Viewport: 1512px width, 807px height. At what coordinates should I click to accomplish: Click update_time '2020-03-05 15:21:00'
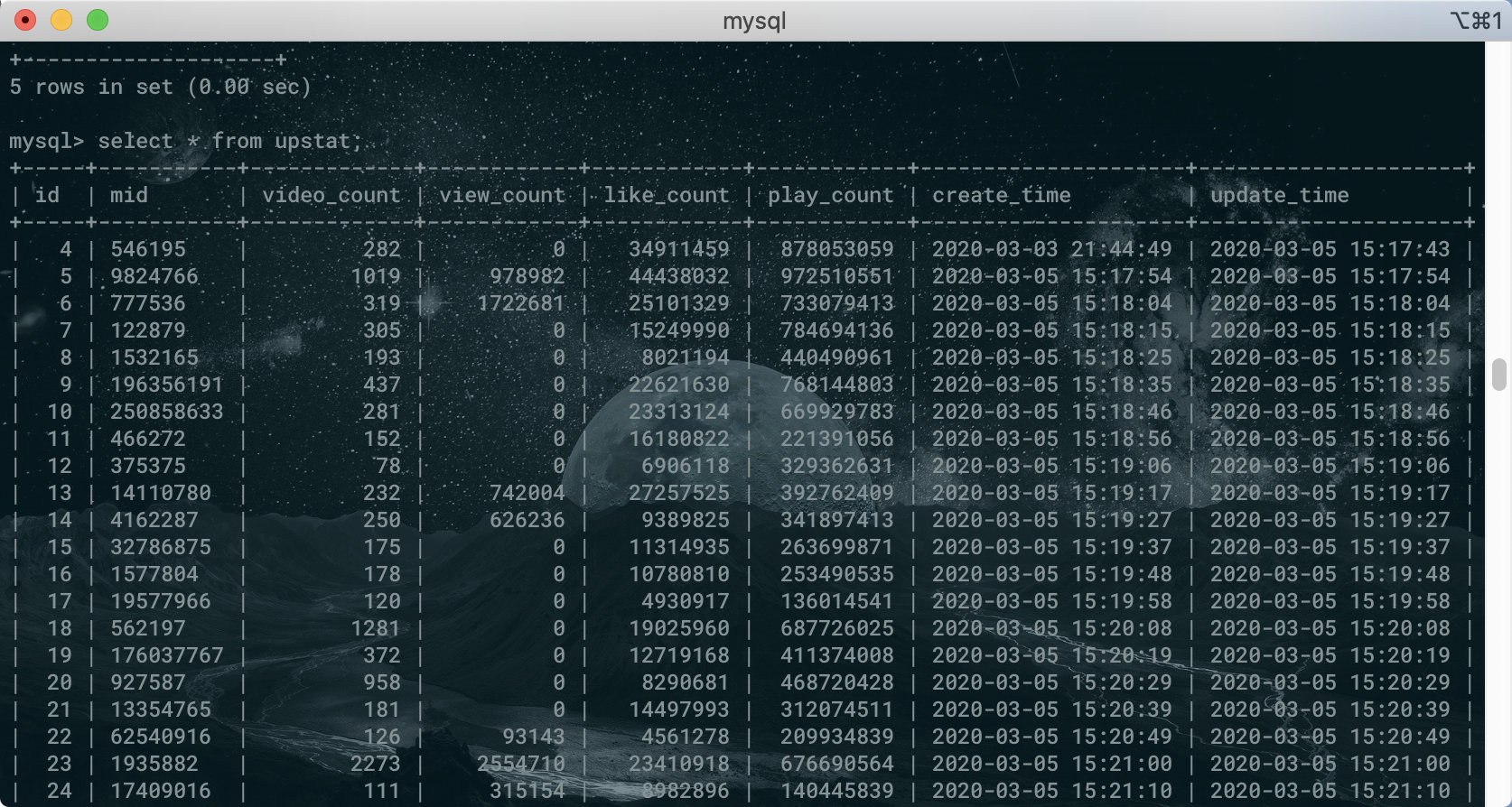point(1330,765)
